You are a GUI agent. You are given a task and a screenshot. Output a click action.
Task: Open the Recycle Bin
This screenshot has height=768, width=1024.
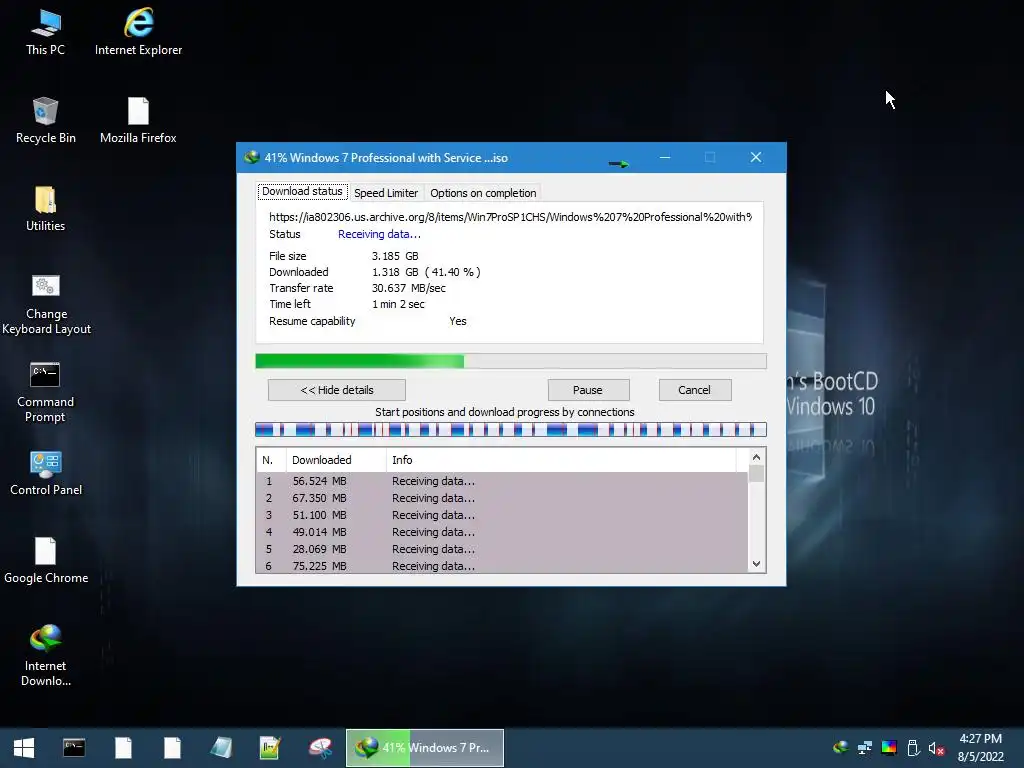[45, 120]
